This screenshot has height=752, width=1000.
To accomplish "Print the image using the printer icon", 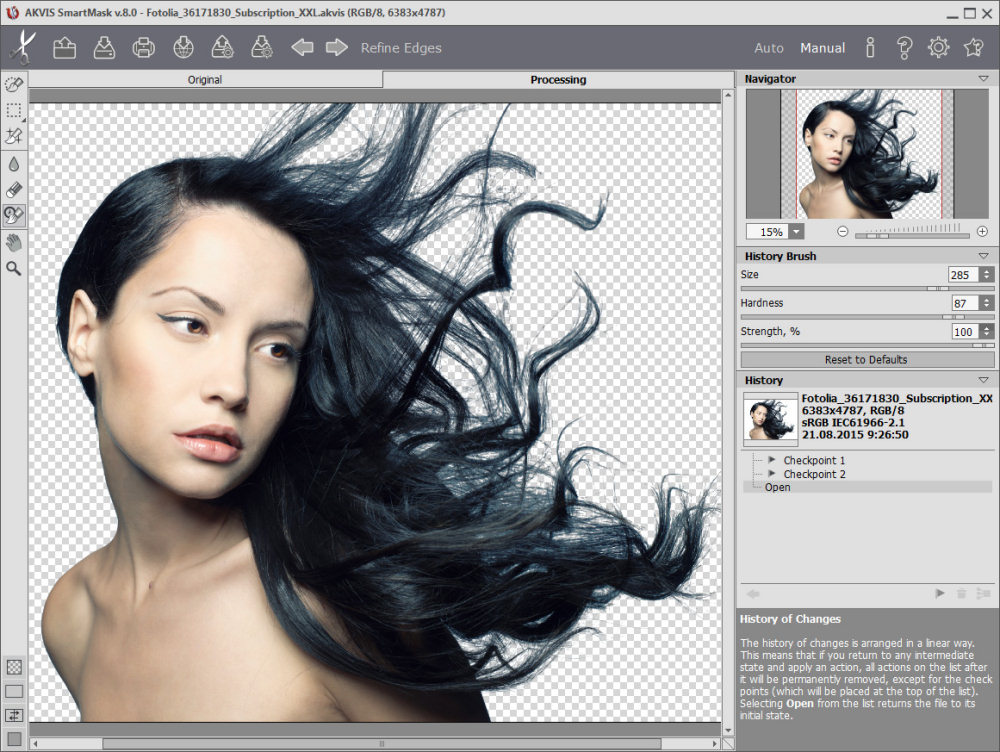I will (x=143, y=48).
